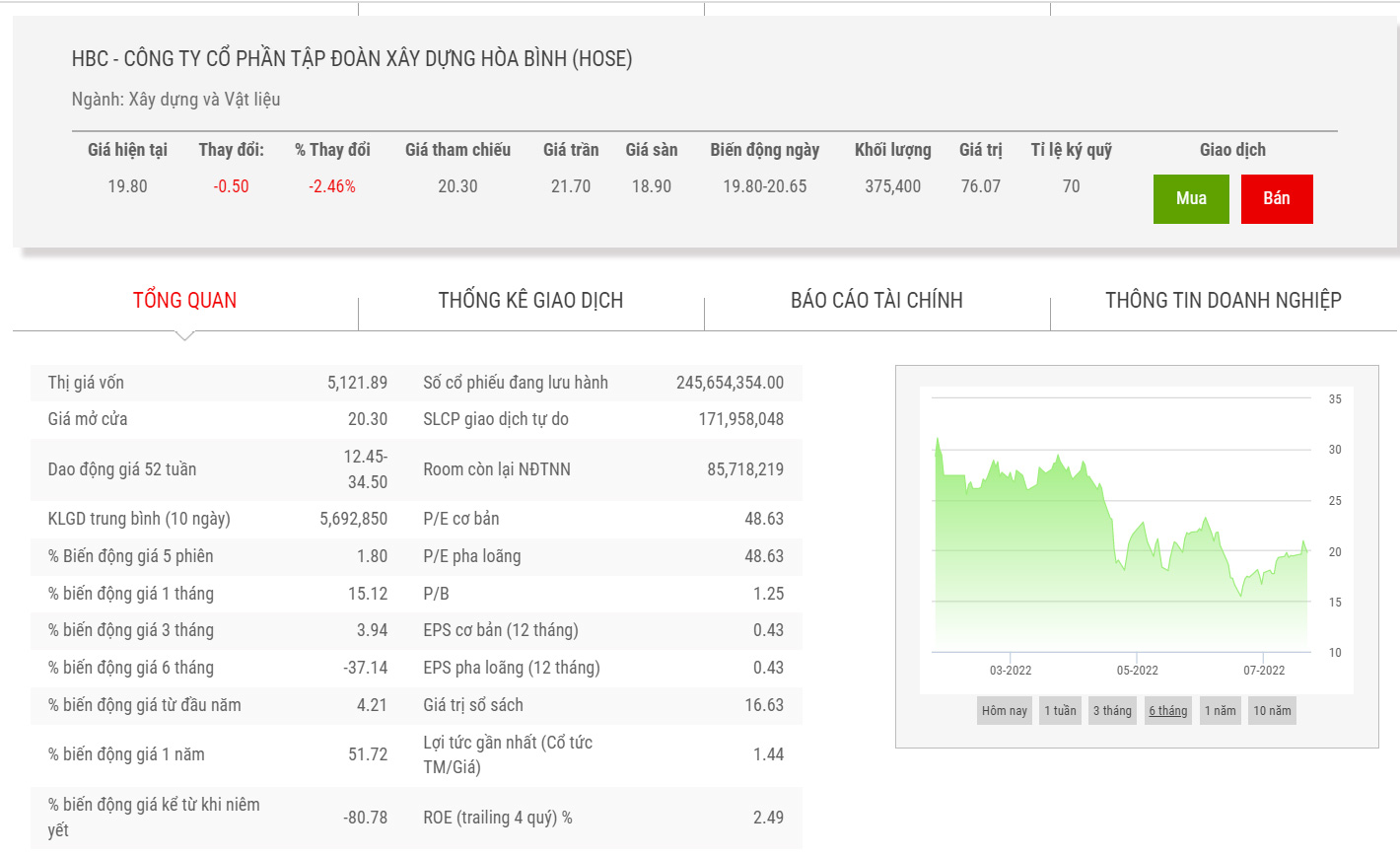Image resolution: width=1400 pixels, height=857 pixels.
Task: Click the HBC company name heading
Action: (x=352, y=59)
